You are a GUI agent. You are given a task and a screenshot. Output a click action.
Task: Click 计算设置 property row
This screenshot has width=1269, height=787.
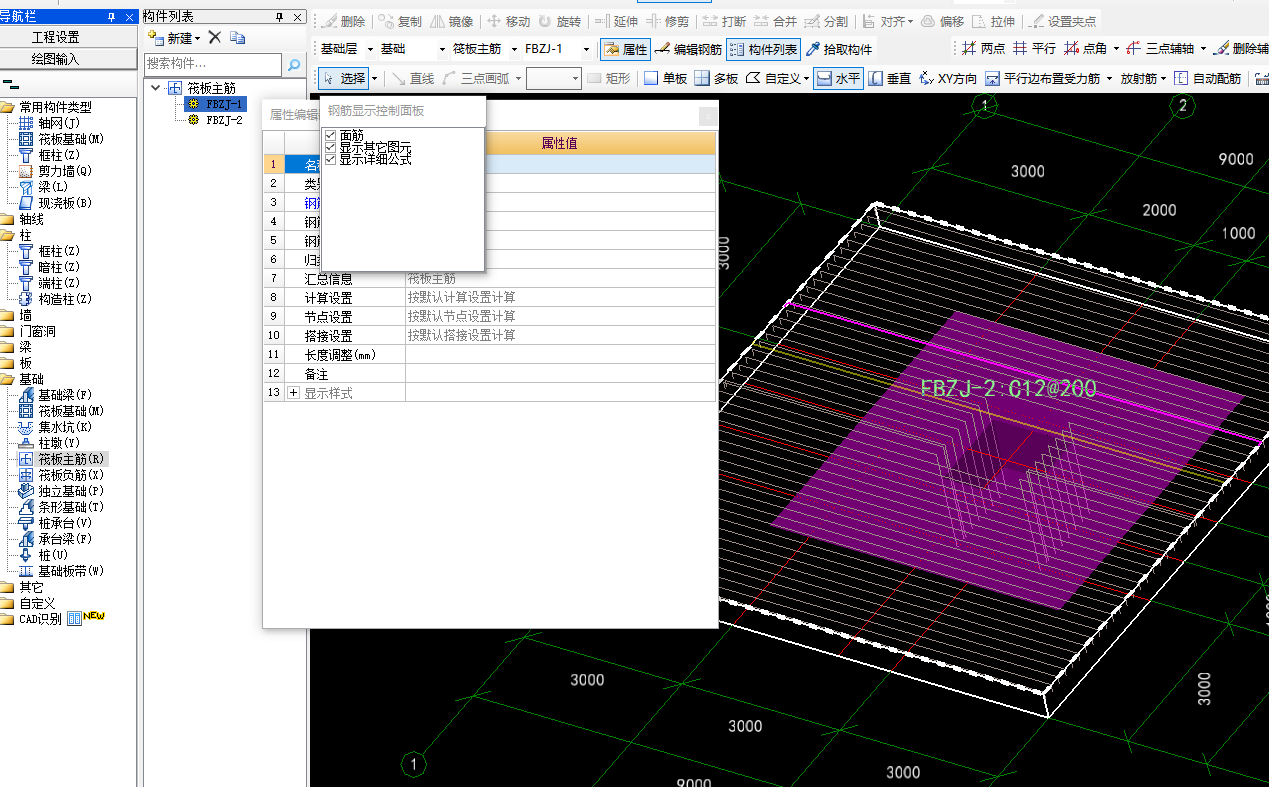pos(490,297)
